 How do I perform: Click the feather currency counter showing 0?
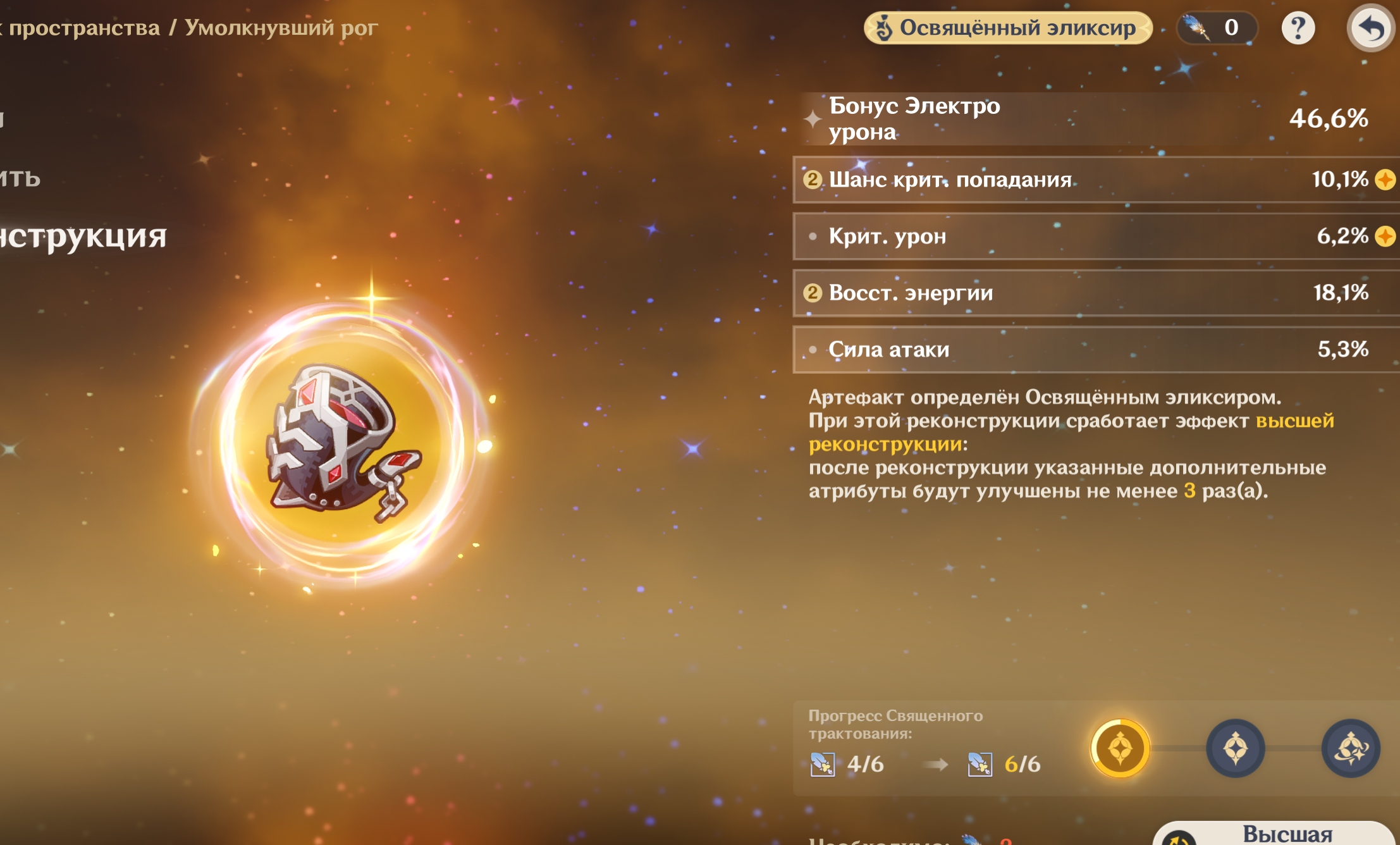(x=1217, y=28)
